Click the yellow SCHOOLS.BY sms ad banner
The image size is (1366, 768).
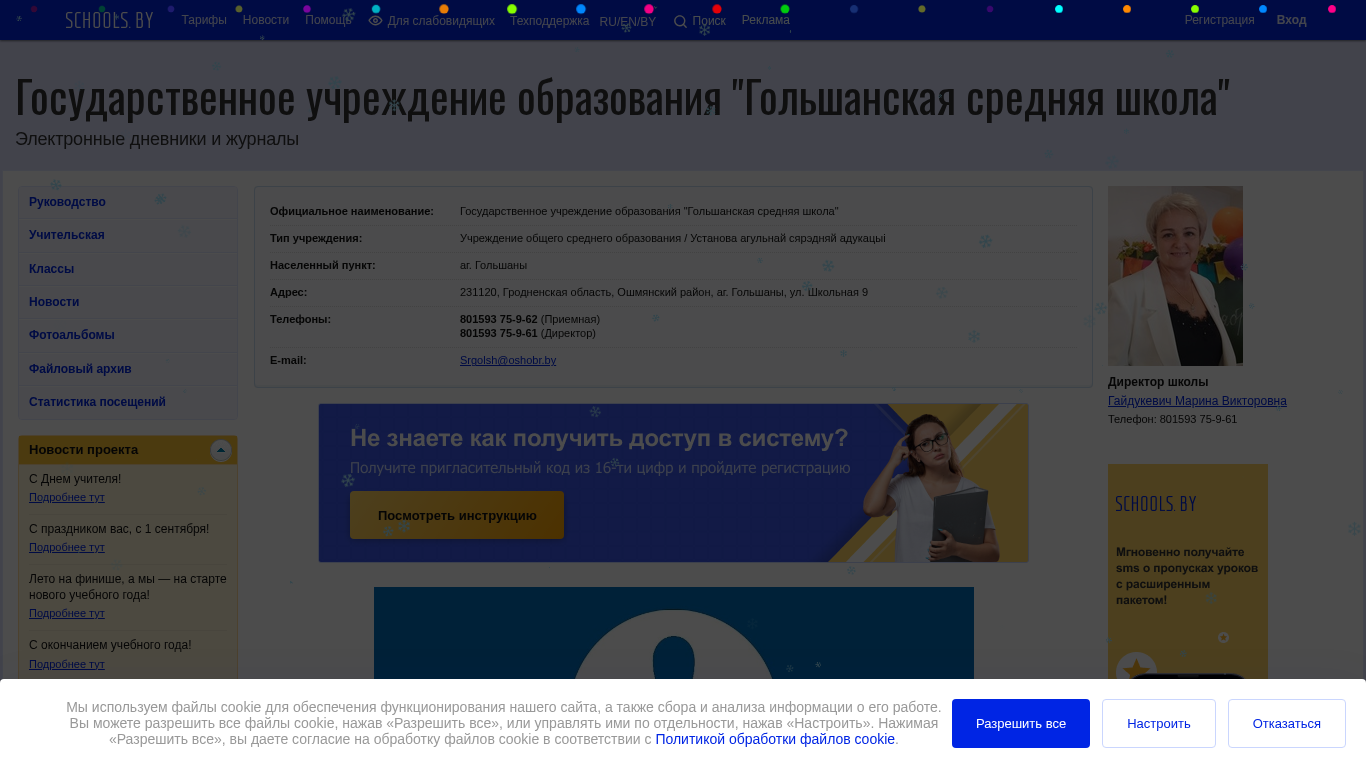point(1188,572)
